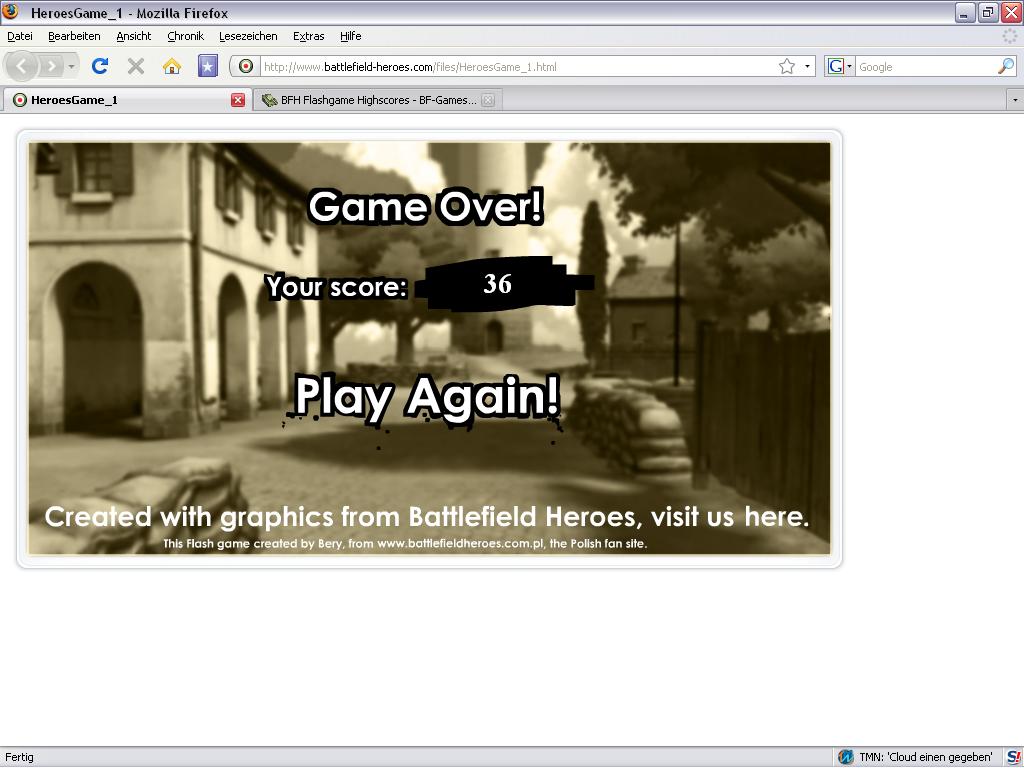Click the TrackMeNot status bar icon
Screen dimensions: 1024x768
click(845, 757)
